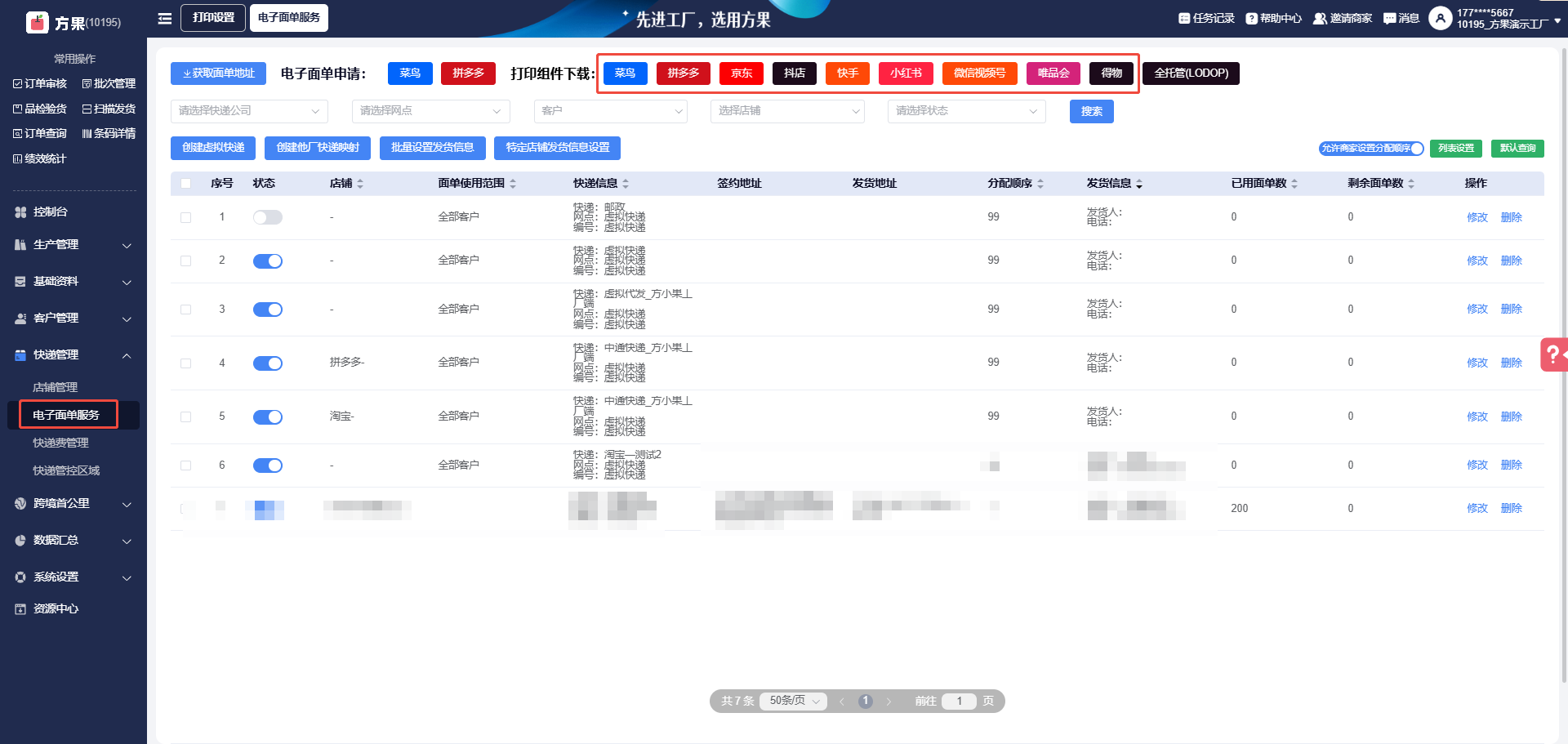Disable the status switch for 淘宝- row
The image size is (1568, 744).
[268, 417]
